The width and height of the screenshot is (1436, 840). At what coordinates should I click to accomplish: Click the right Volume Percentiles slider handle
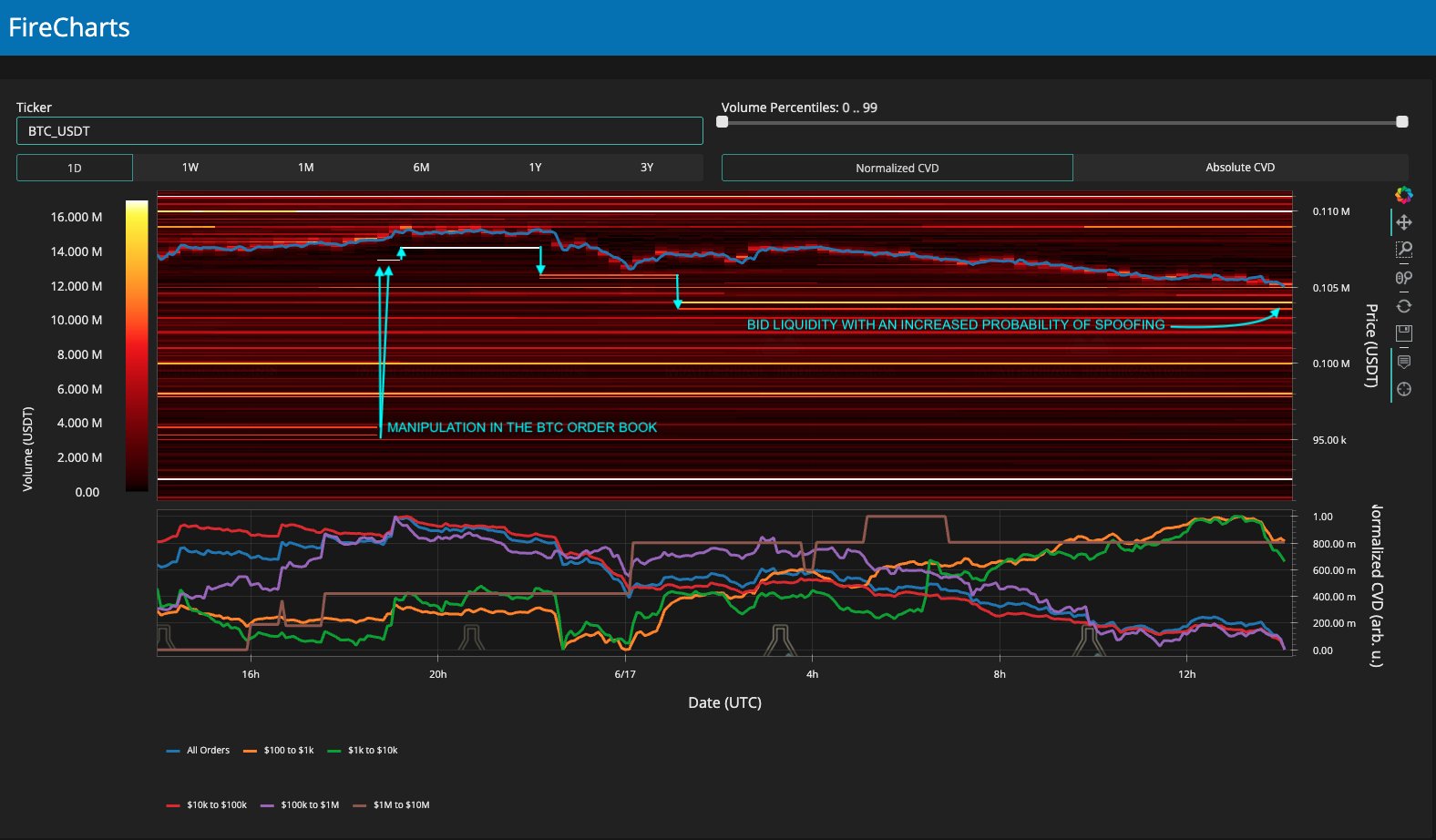click(x=1402, y=122)
